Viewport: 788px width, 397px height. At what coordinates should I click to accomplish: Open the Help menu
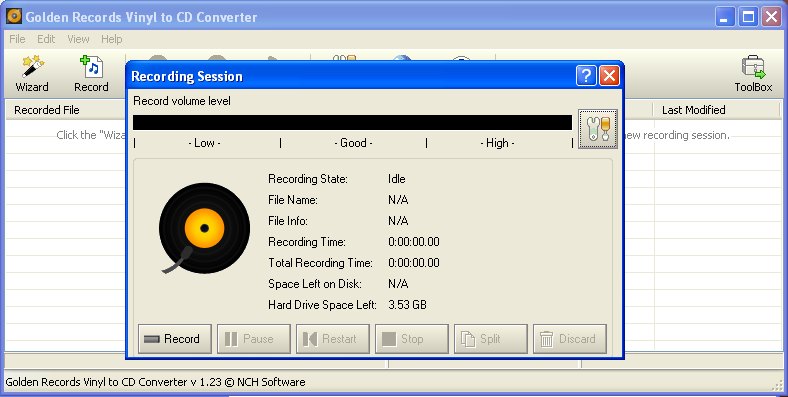tap(112, 39)
